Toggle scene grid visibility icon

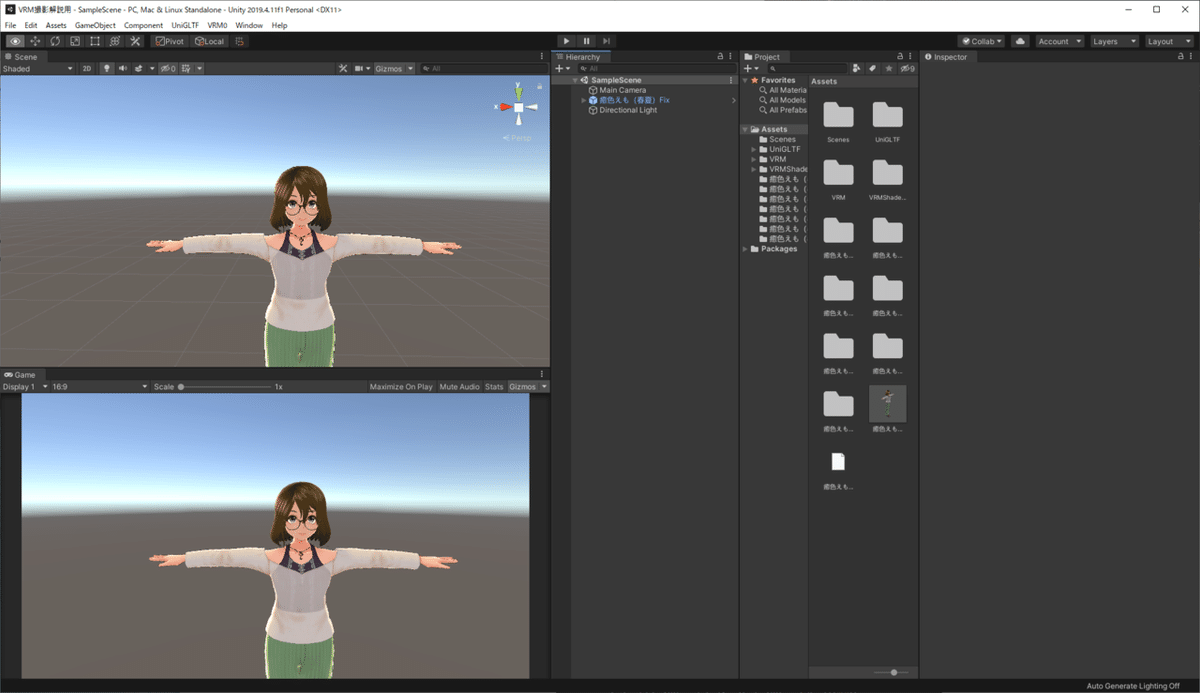pos(187,68)
